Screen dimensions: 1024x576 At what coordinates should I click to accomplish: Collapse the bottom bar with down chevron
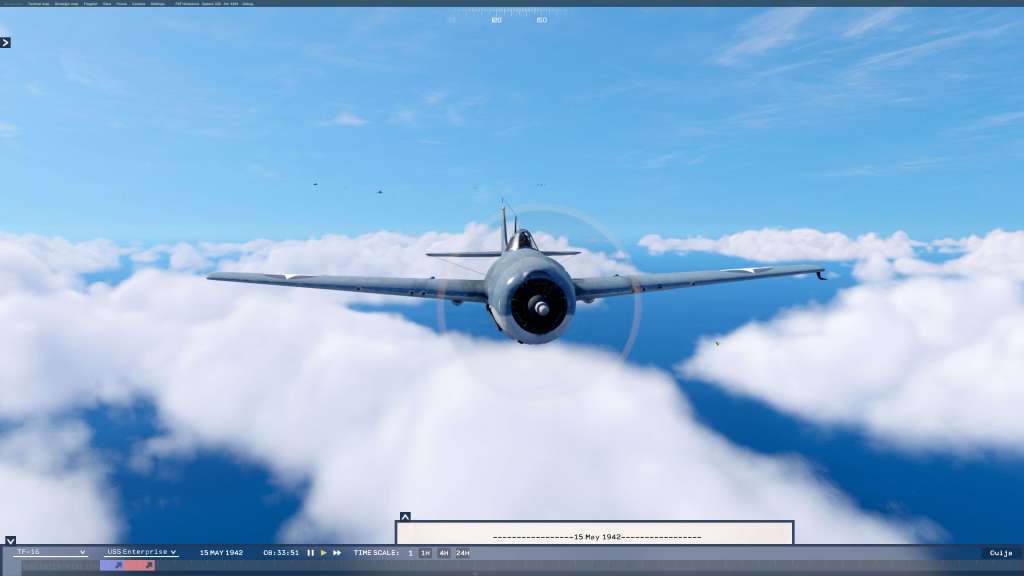pos(10,541)
